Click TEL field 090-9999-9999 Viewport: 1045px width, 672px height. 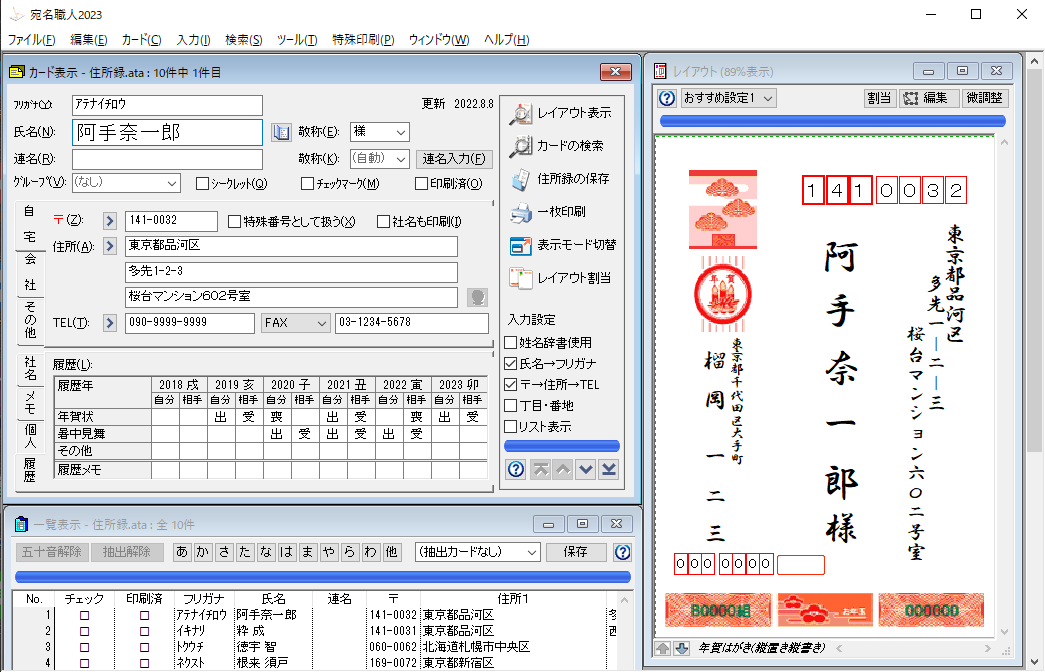189,323
